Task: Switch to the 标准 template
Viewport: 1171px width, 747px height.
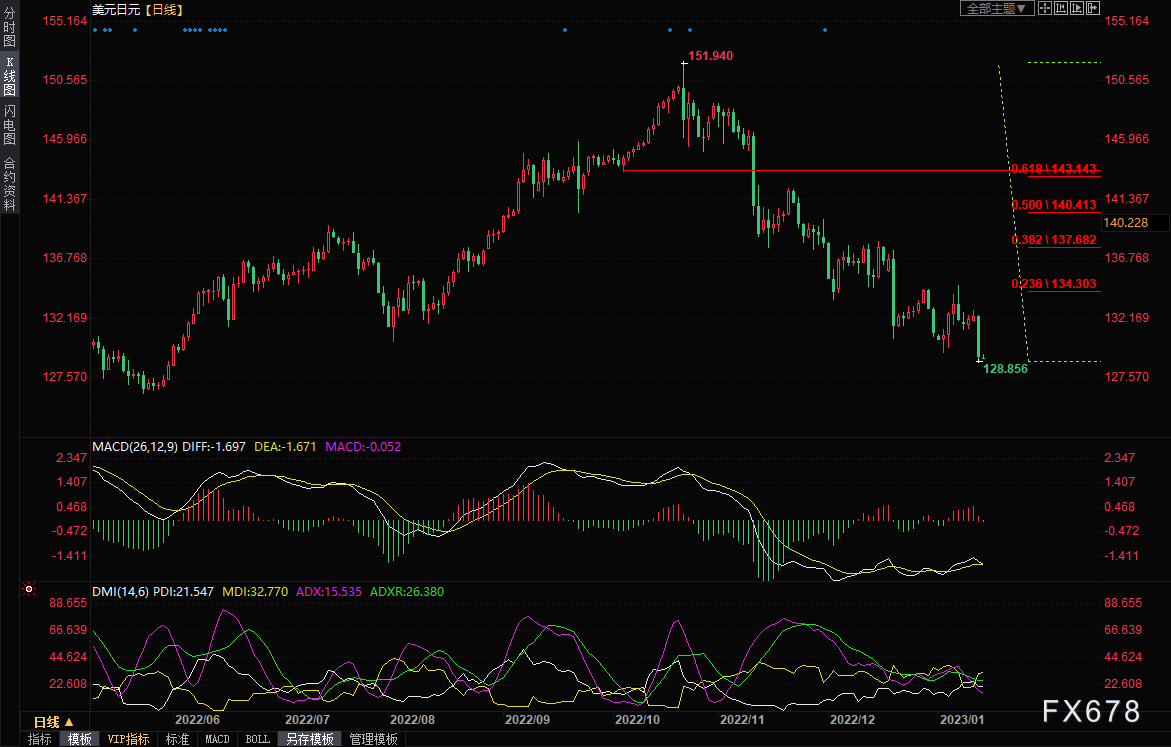Action: click(177, 739)
